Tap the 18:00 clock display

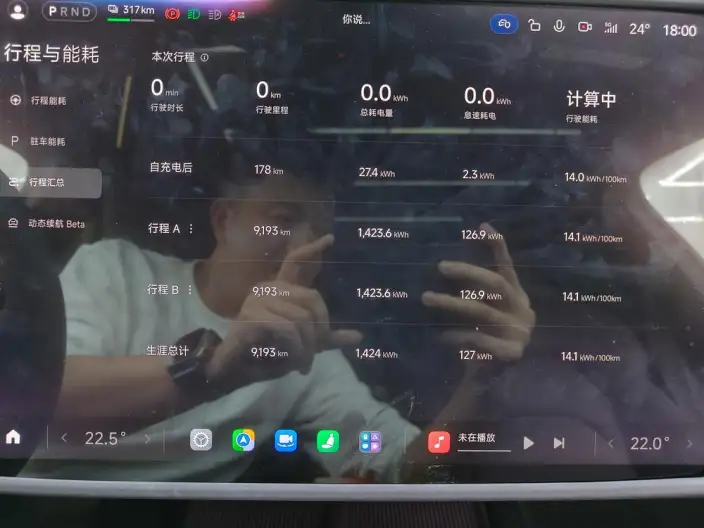[679, 31]
